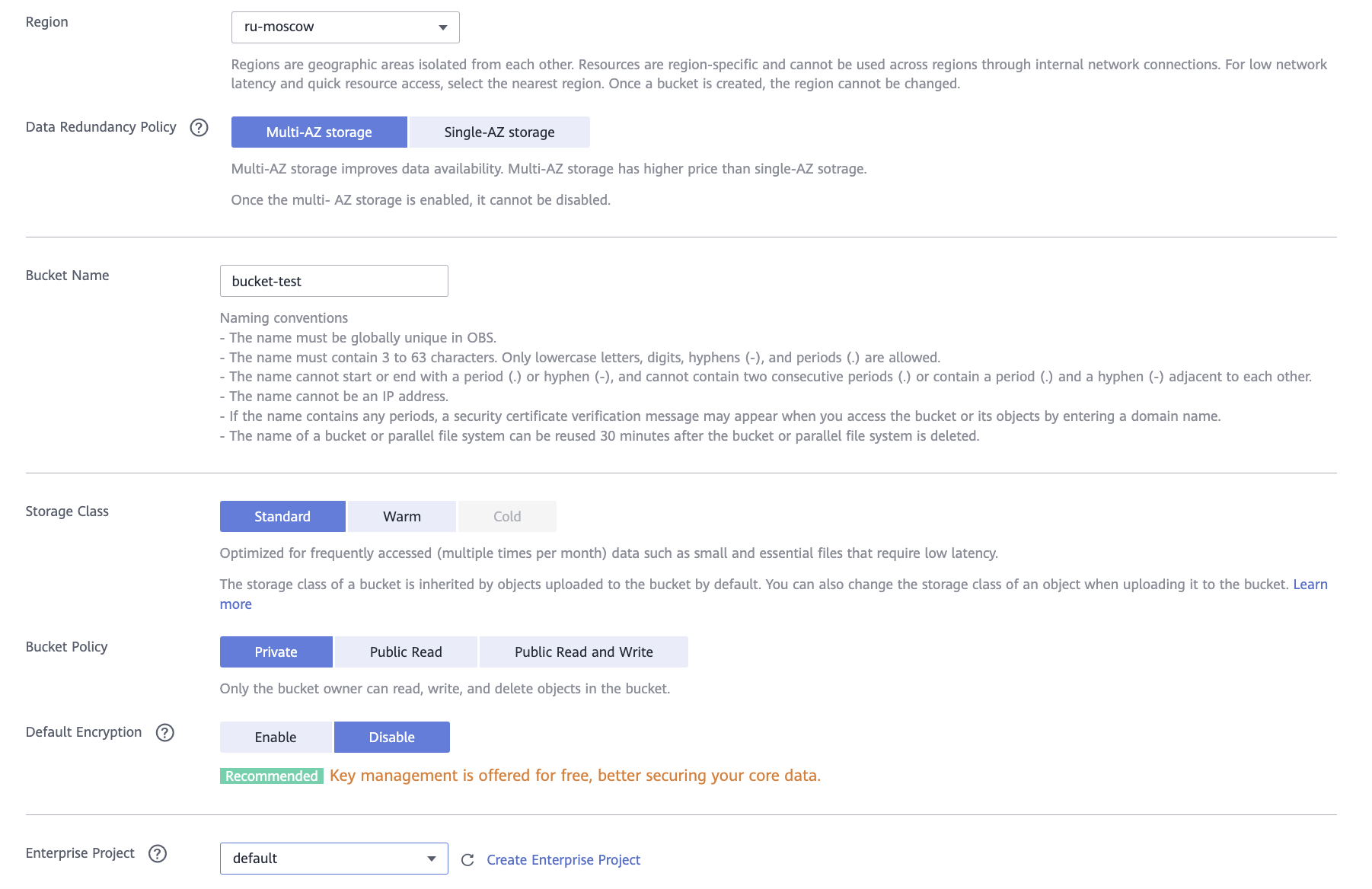Expand the Enterprise Project dropdown
Image resolution: width=1372 pixels, height=889 pixels.
(x=333, y=859)
